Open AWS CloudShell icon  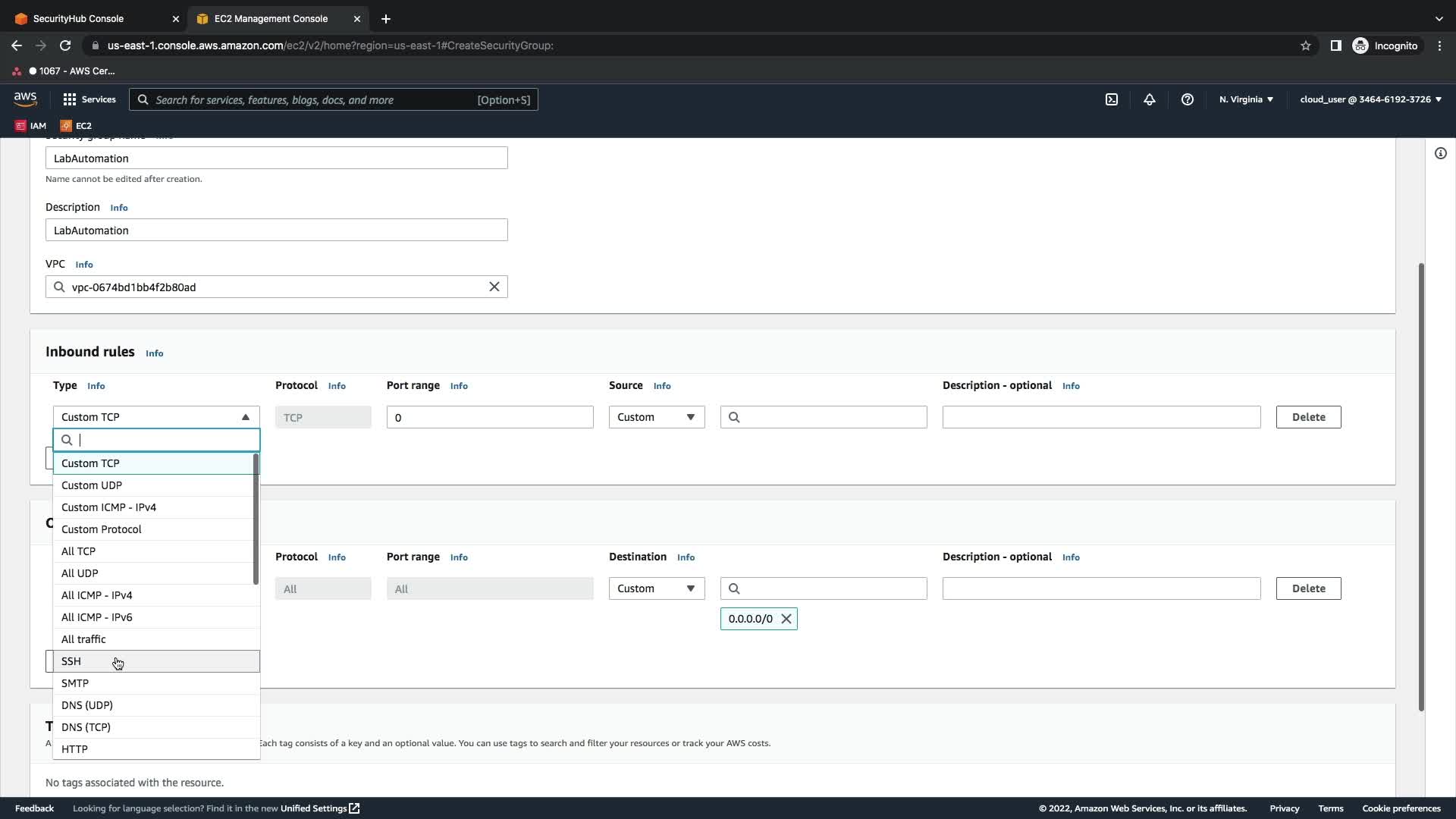tap(1111, 99)
